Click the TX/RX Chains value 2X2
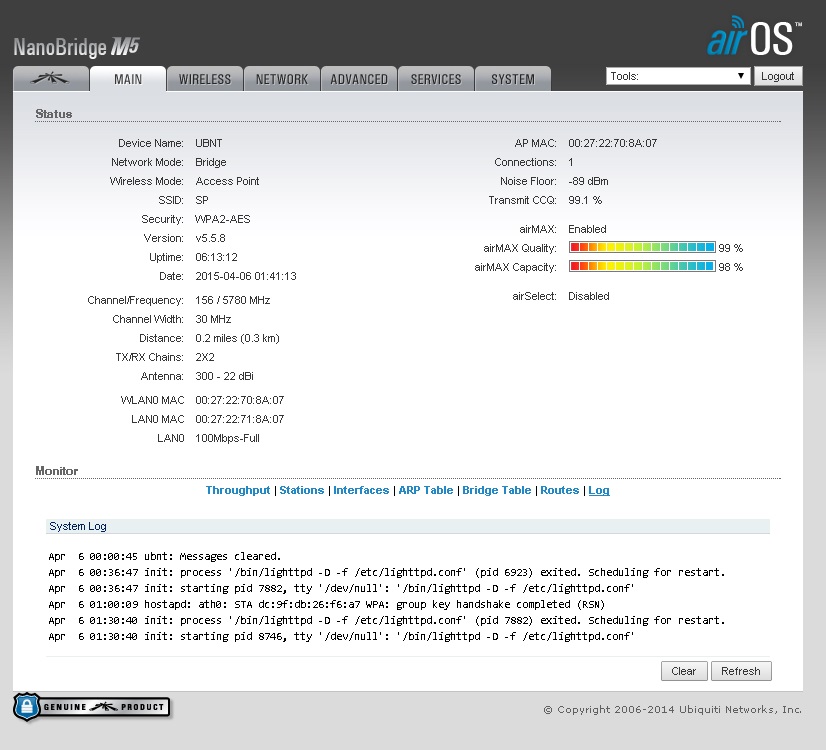Viewport: 826px width, 750px height. (205, 357)
